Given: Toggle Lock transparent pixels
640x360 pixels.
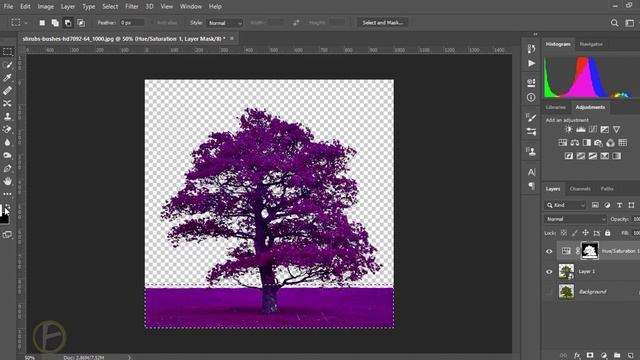Looking at the screenshot, I should [564, 233].
